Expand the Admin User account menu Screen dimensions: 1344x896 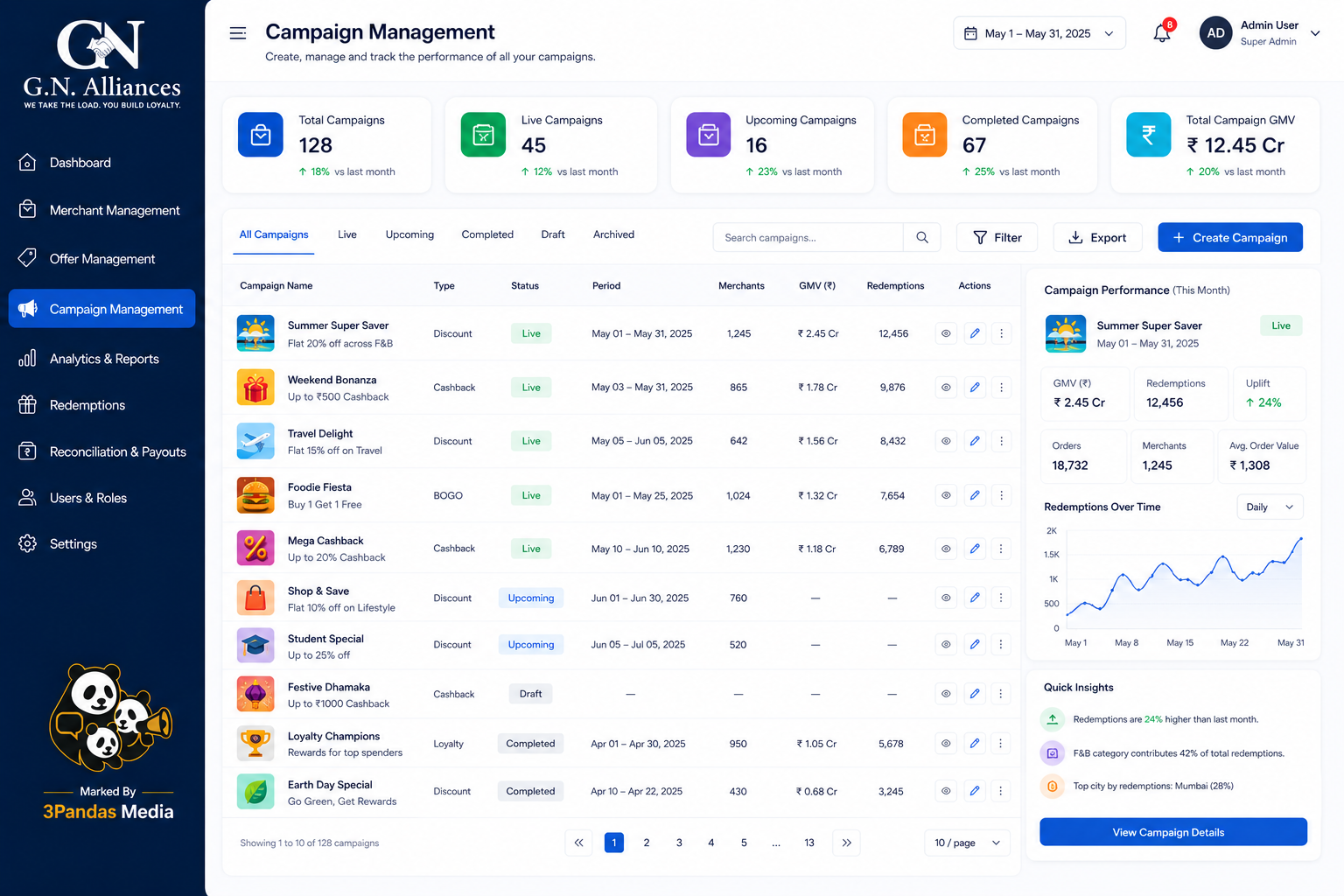1315,33
